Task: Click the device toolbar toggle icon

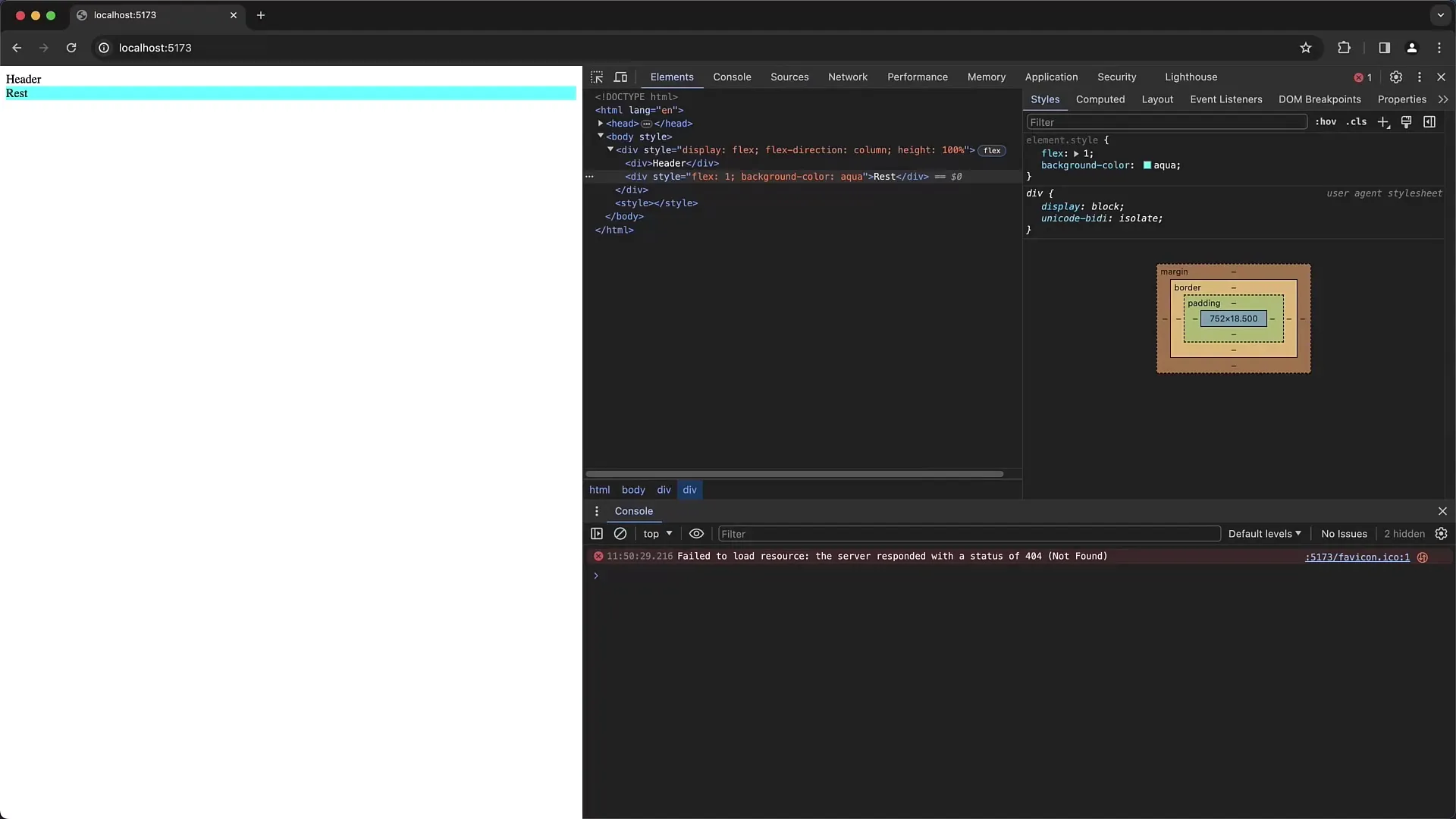Action: point(621,77)
